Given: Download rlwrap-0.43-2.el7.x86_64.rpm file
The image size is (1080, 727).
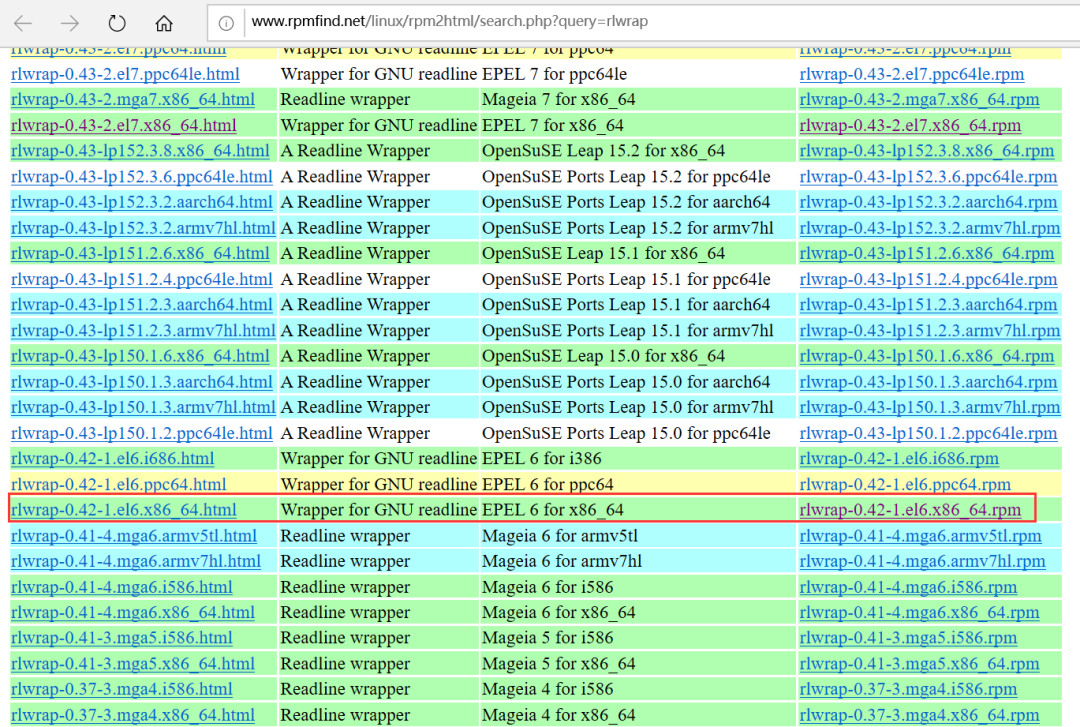Looking at the screenshot, I should (910, 125).
